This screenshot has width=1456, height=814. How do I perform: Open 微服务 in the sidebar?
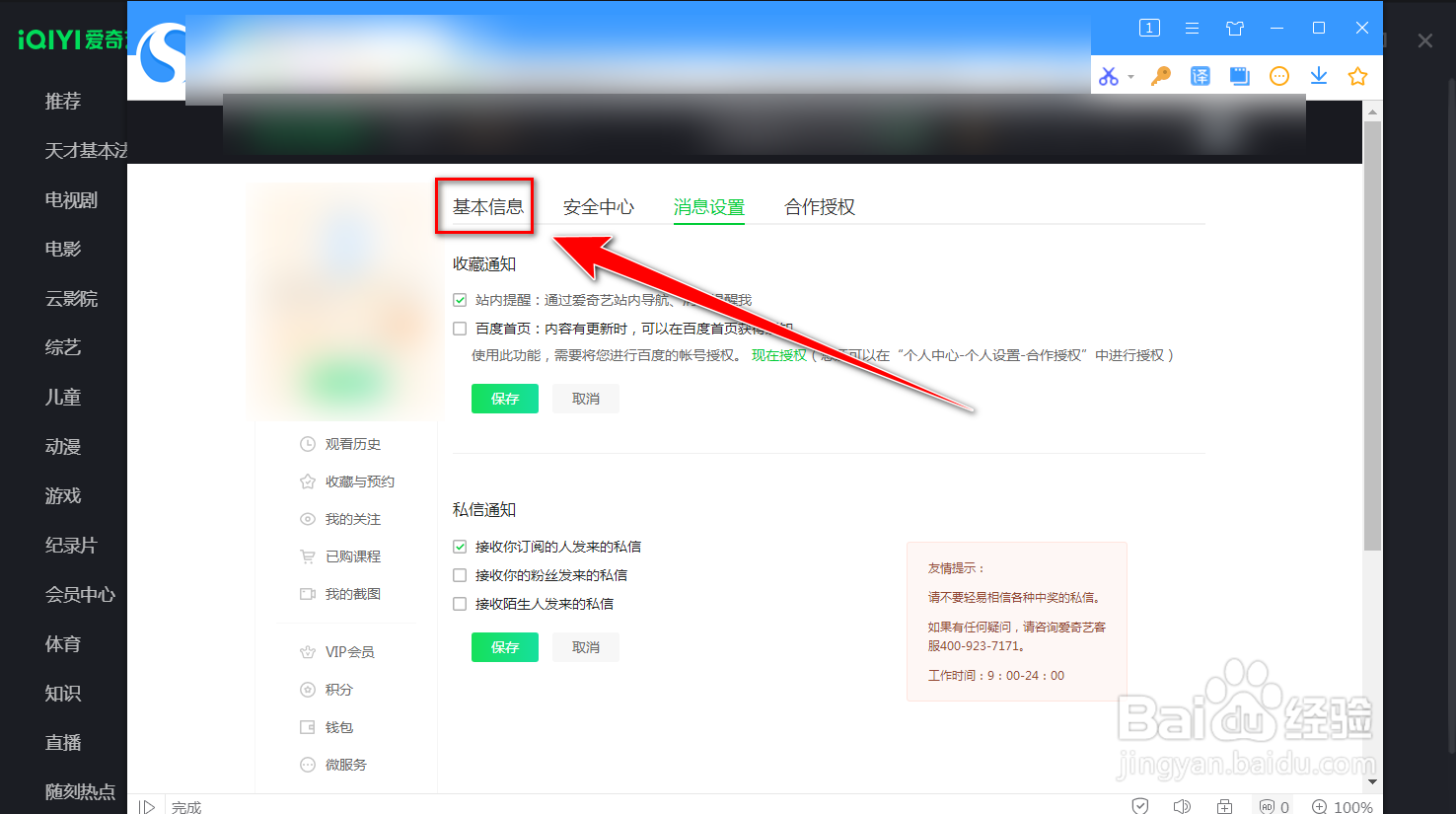(x=346, y=765)
